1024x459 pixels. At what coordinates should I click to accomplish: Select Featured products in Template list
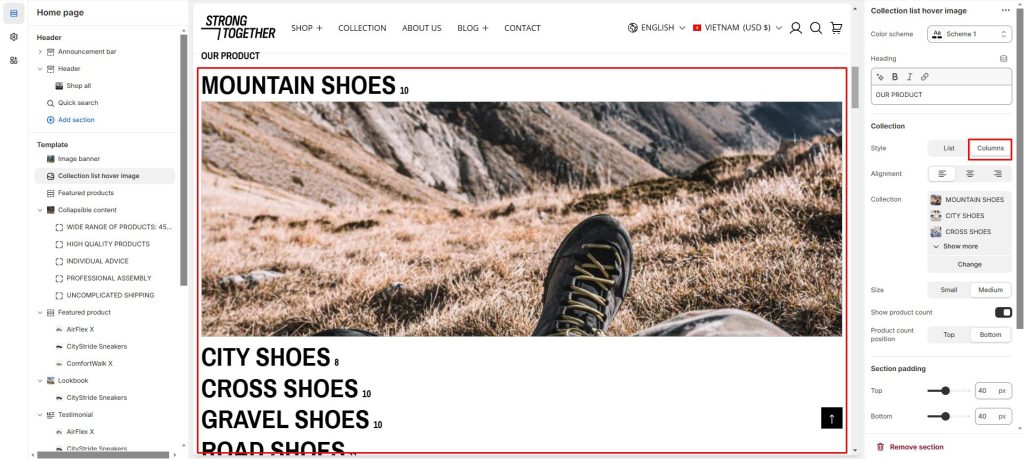[x=86, y=193]
